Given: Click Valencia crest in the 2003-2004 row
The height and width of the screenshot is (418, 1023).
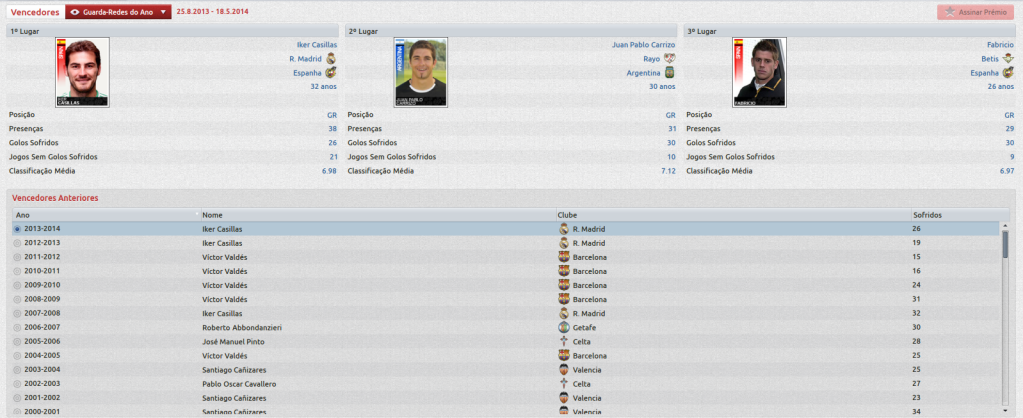Looking at the screenshot, I should (564, 370).
